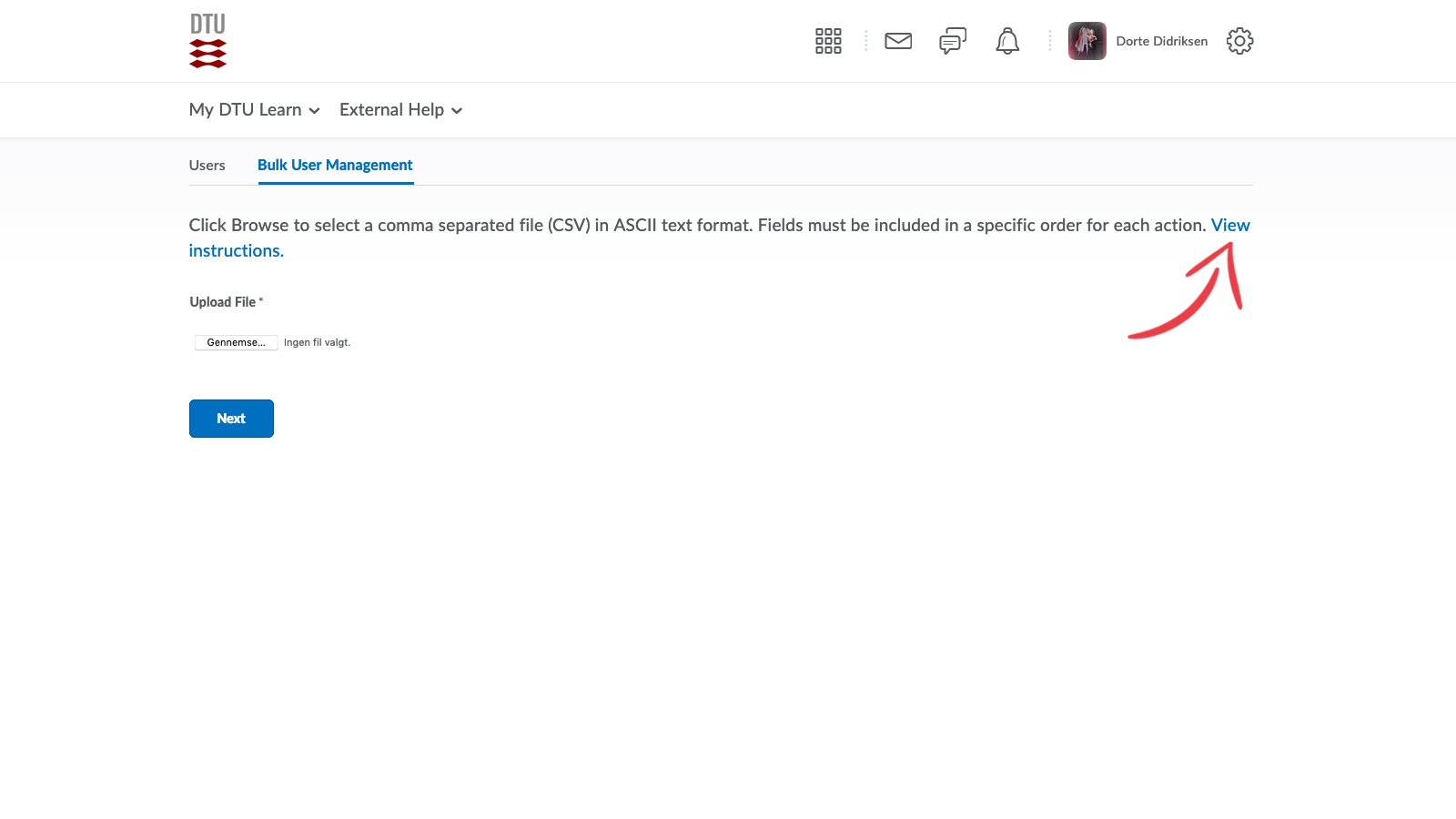
Task: Expand the External Help menu
Action: click(391, 110)
